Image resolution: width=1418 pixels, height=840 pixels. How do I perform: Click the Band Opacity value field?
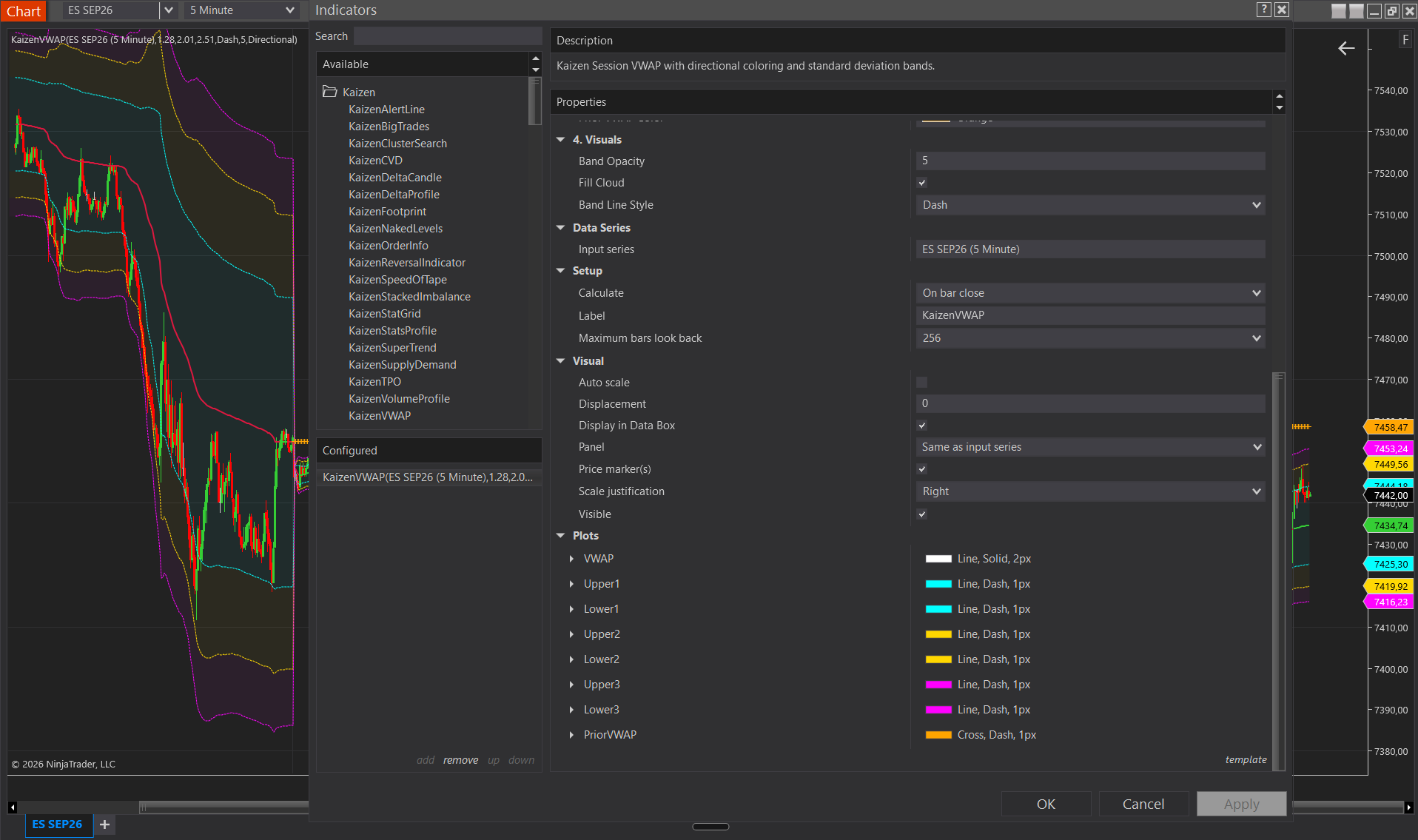[1091, 161]
